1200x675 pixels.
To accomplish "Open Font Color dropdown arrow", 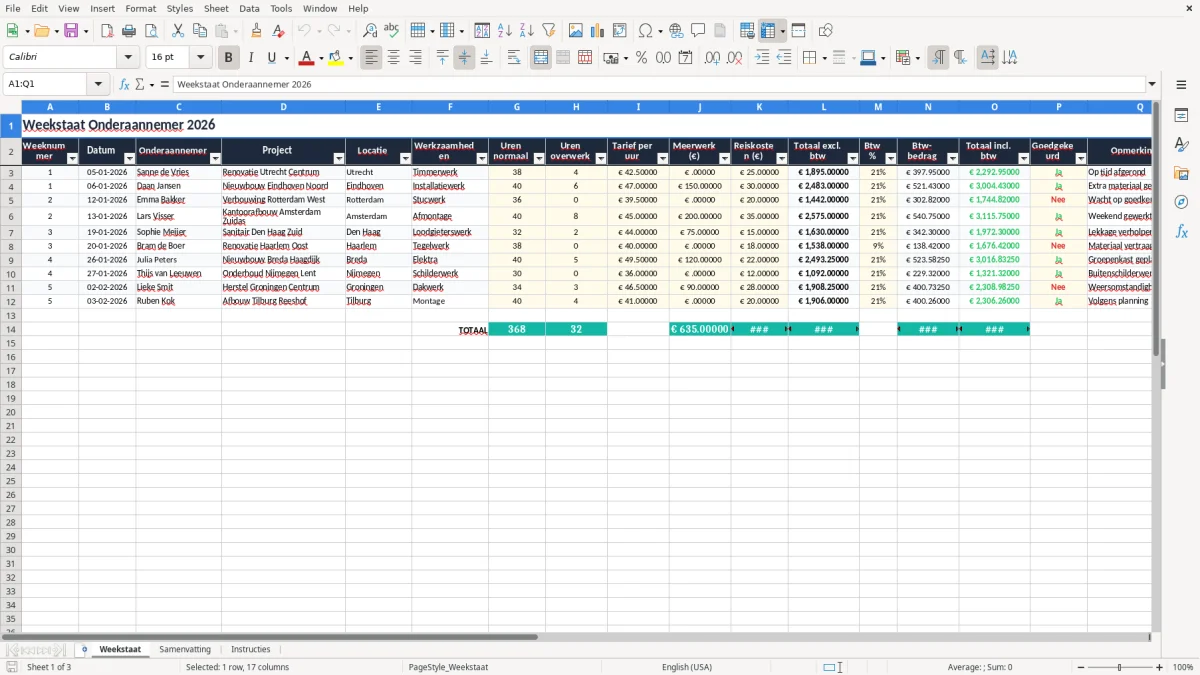I will coord(321,59).
